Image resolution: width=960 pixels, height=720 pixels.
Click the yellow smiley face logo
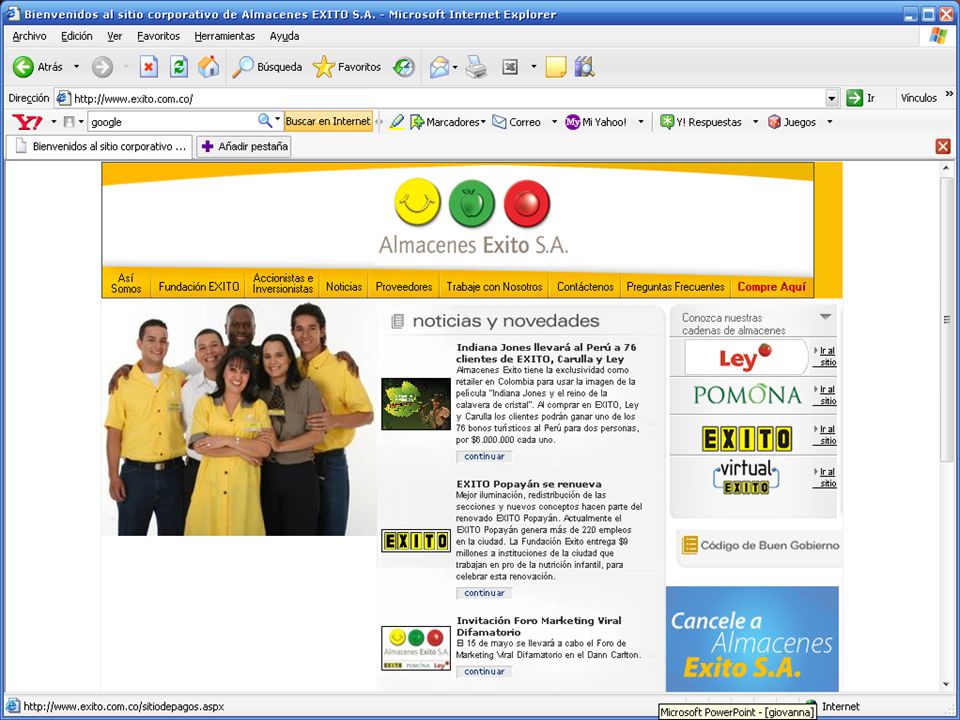[418, 202]
